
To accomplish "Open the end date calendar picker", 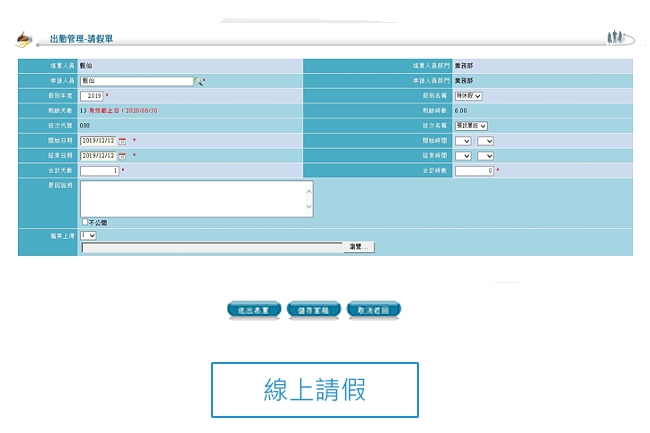I will [x=122, y=156].
